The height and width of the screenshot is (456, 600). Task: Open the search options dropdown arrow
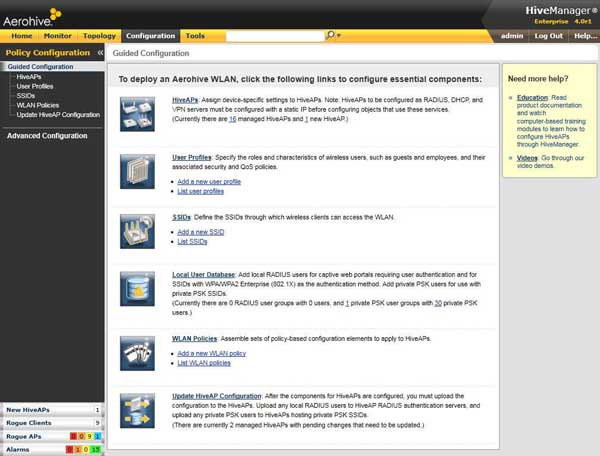[339, 36]
